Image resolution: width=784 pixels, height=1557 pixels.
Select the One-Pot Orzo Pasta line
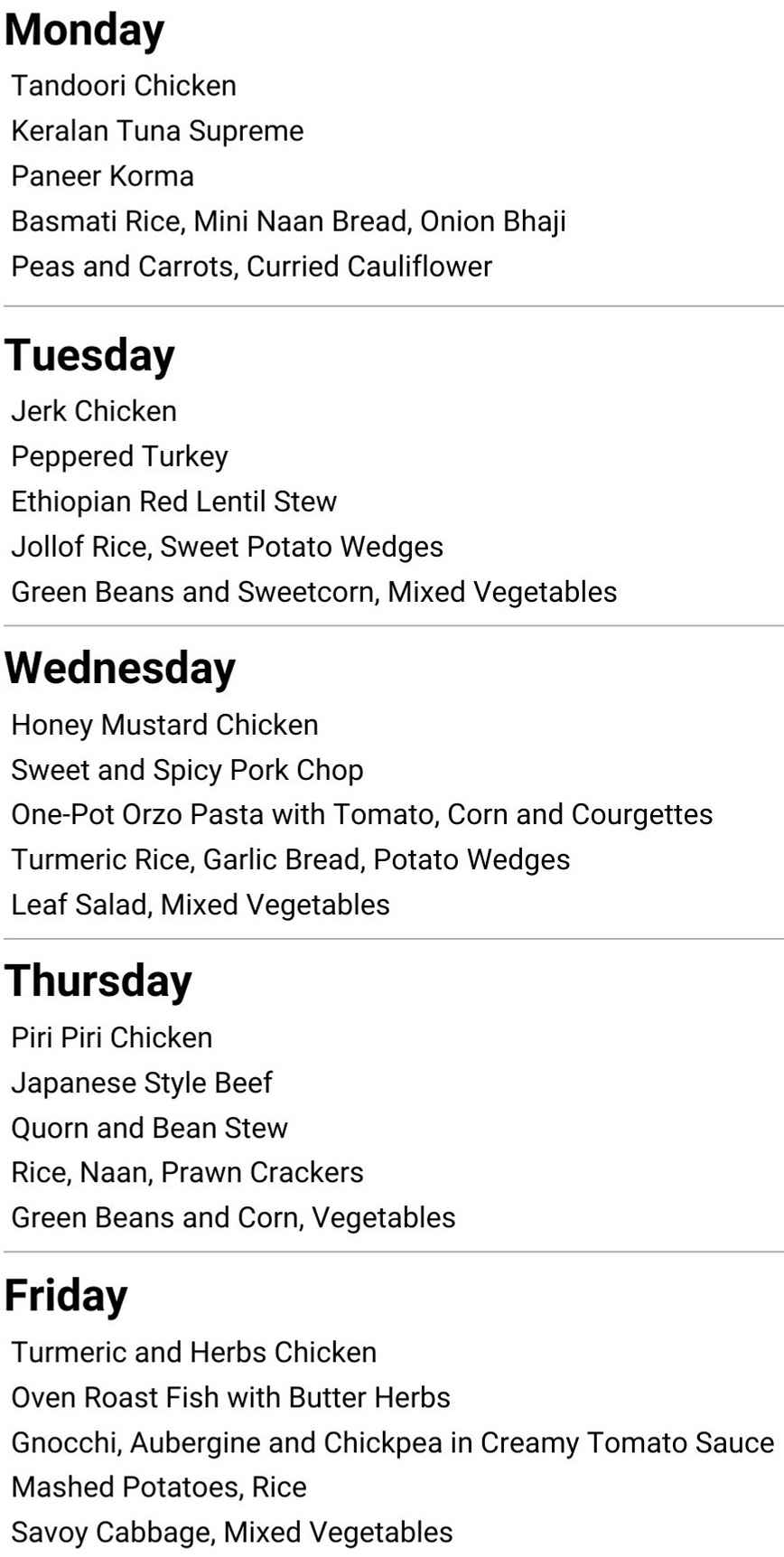[361, 814]
